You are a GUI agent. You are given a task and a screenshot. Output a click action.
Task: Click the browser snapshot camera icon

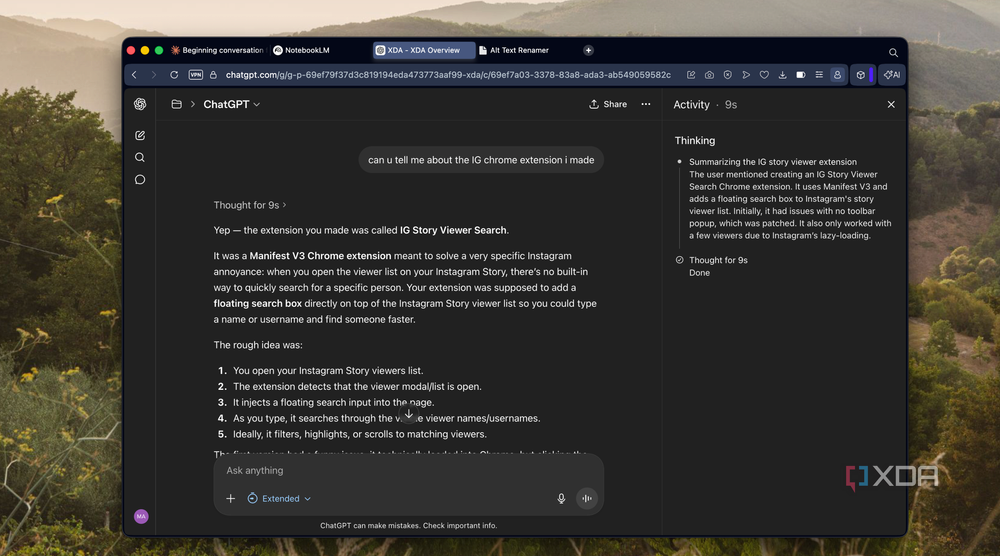pos(709,75)
